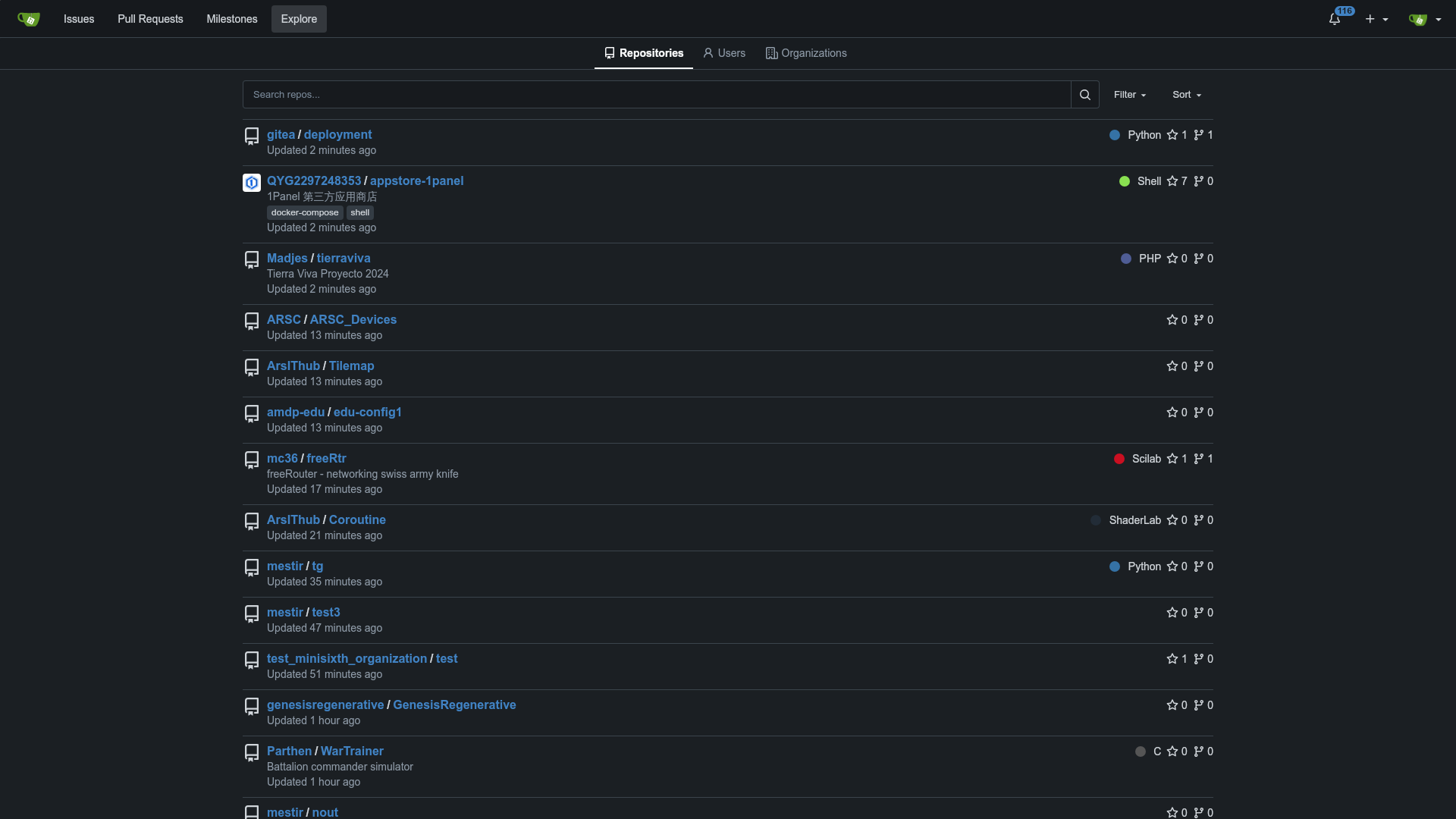Open the notifications bell icon
1456x819 pixels.
point(1335,19)
